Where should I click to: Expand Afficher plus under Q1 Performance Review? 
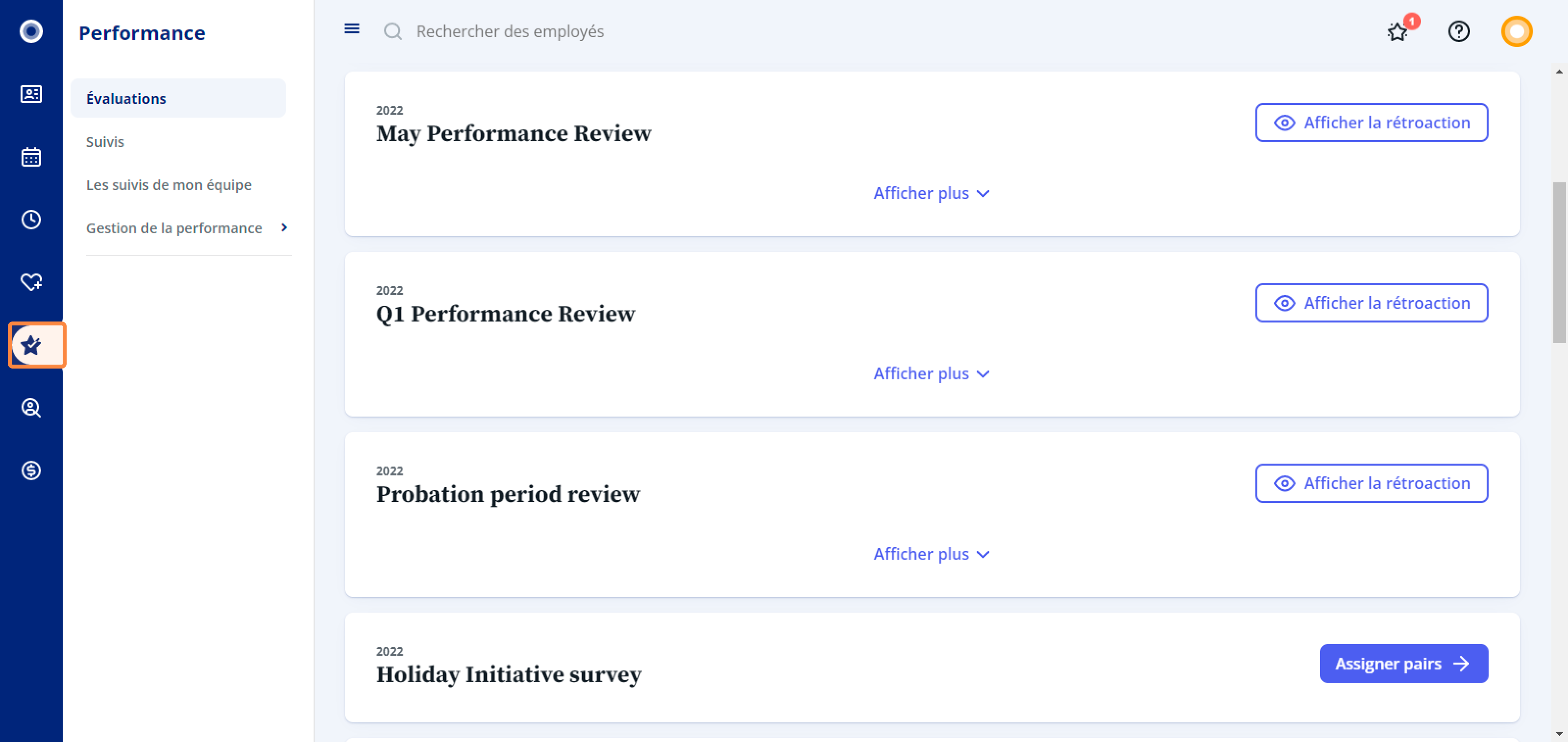(x=931, y=373)
